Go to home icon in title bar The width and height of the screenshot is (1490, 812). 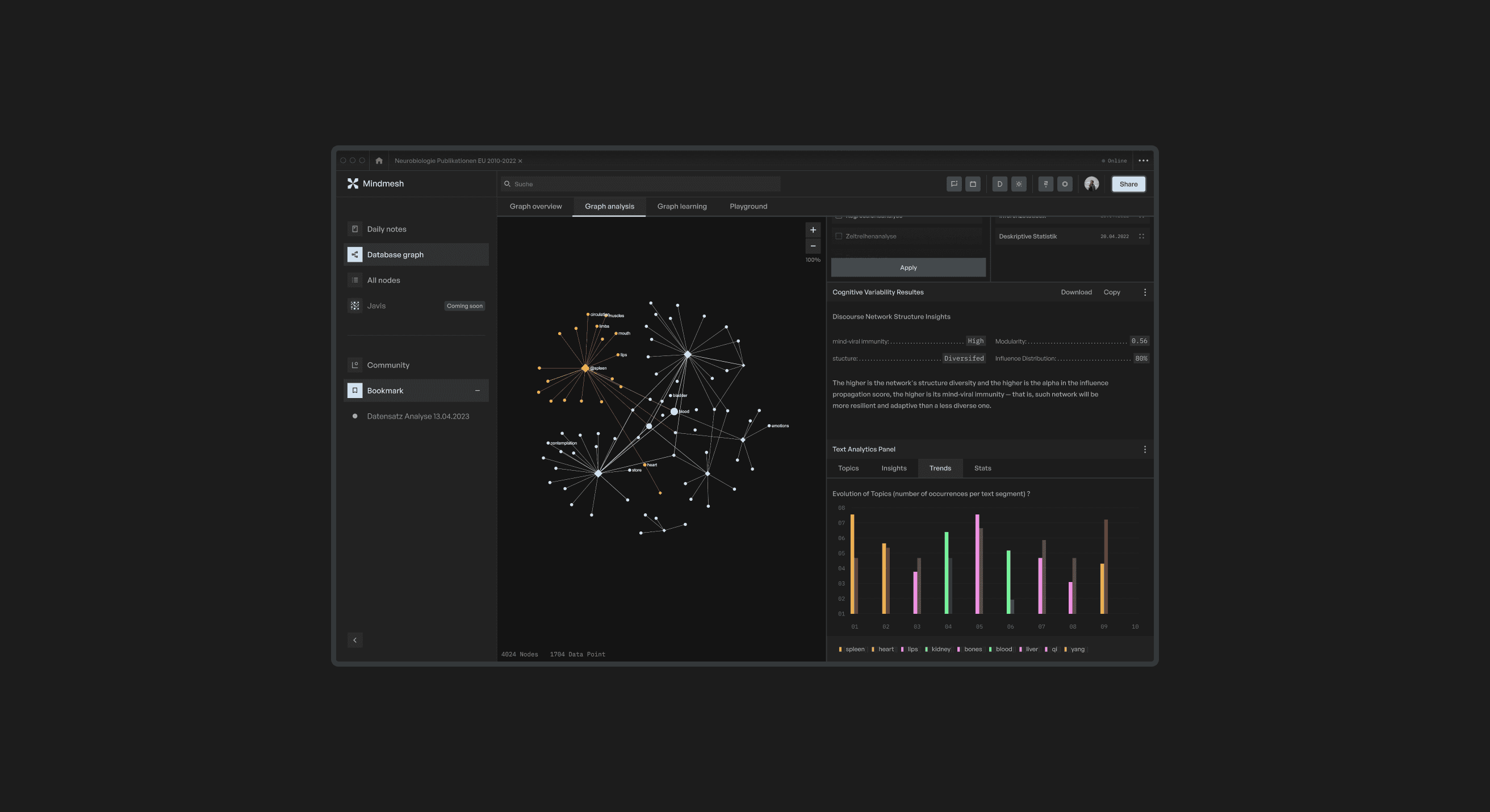pyautogui.click(x=379, y=161)
